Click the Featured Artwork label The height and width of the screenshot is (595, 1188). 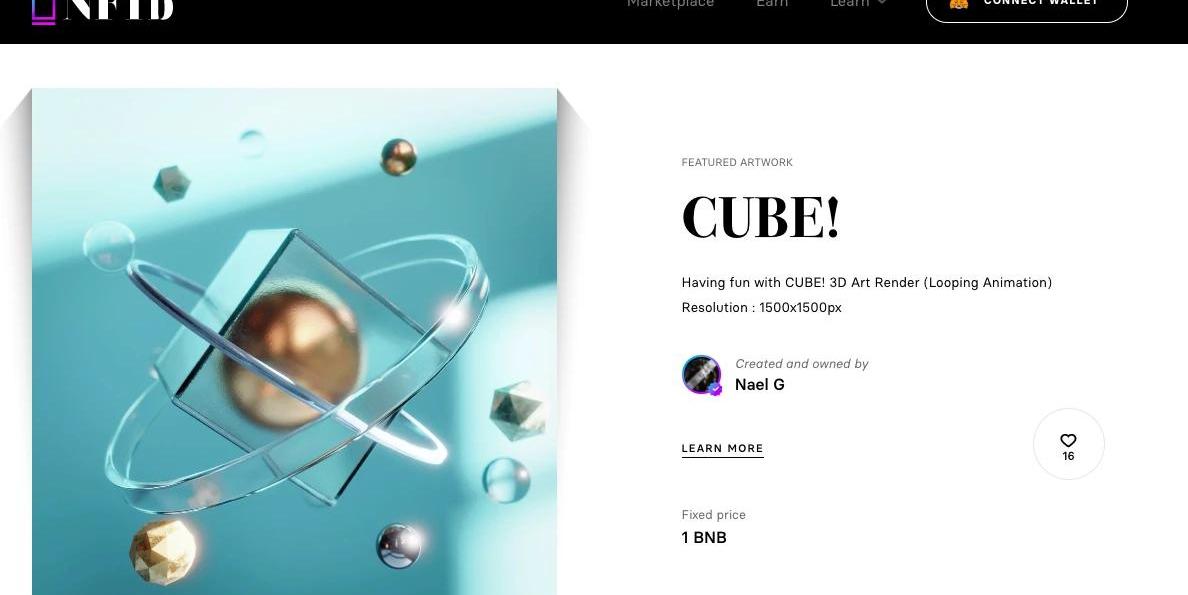tap(737, 162)
